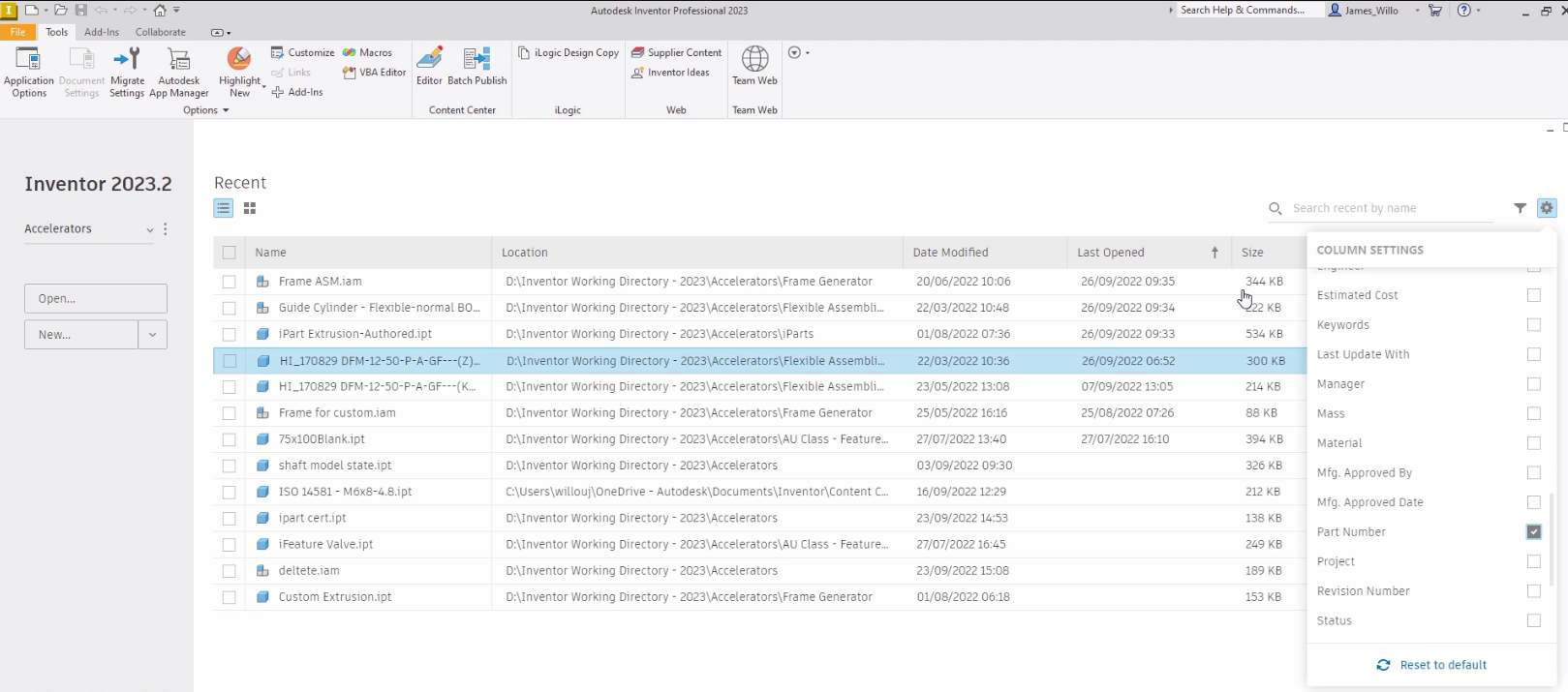The width and height of the screenshot is (1568, 692).
Task: Sort by the Last Opened column header
Action: click(1149, 253)
